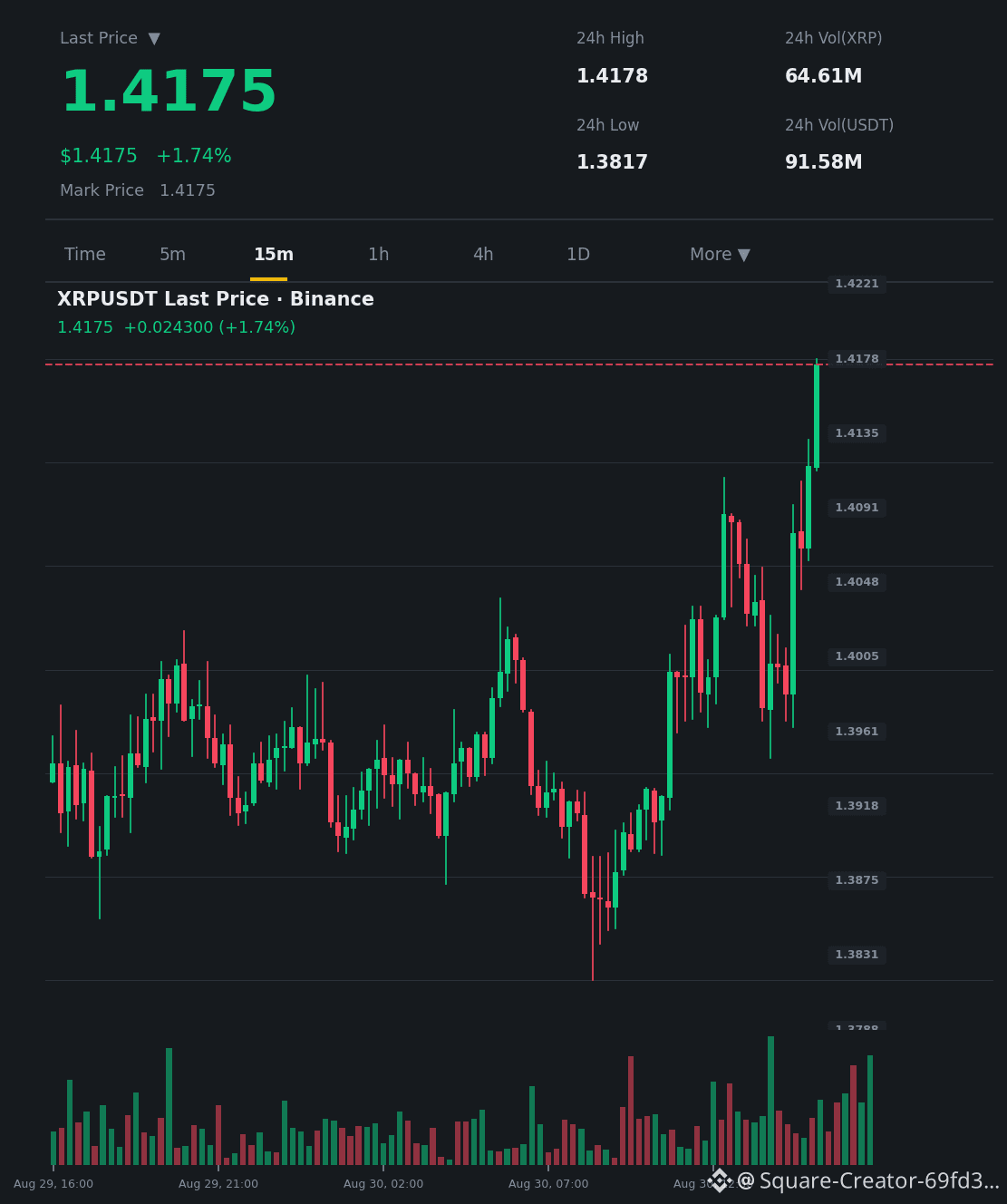Open the Last Price dropdown arrow
1007x1204 pixels.
(154, 39)
